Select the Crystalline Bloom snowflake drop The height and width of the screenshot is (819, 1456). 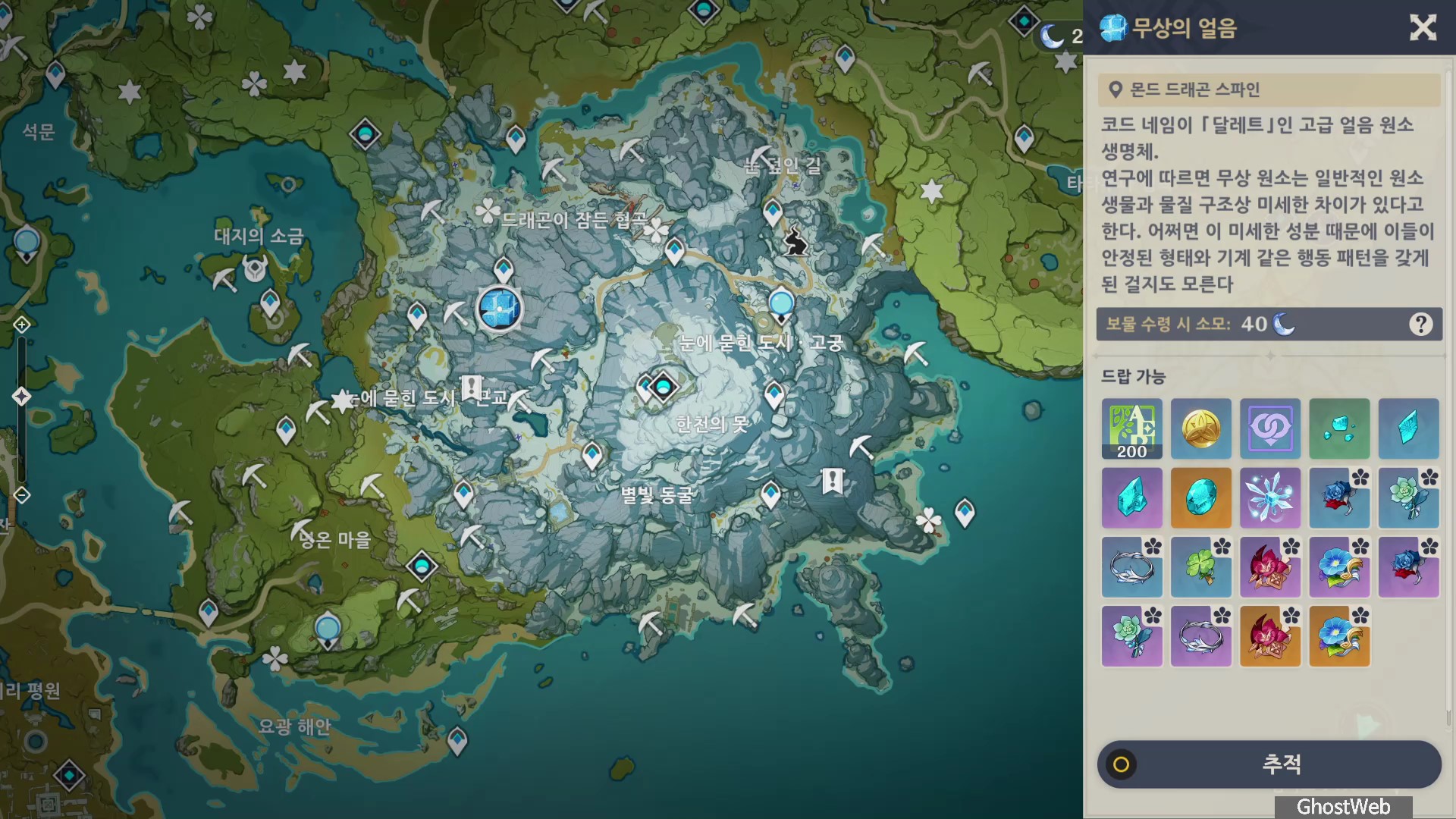coord(1269,497)
